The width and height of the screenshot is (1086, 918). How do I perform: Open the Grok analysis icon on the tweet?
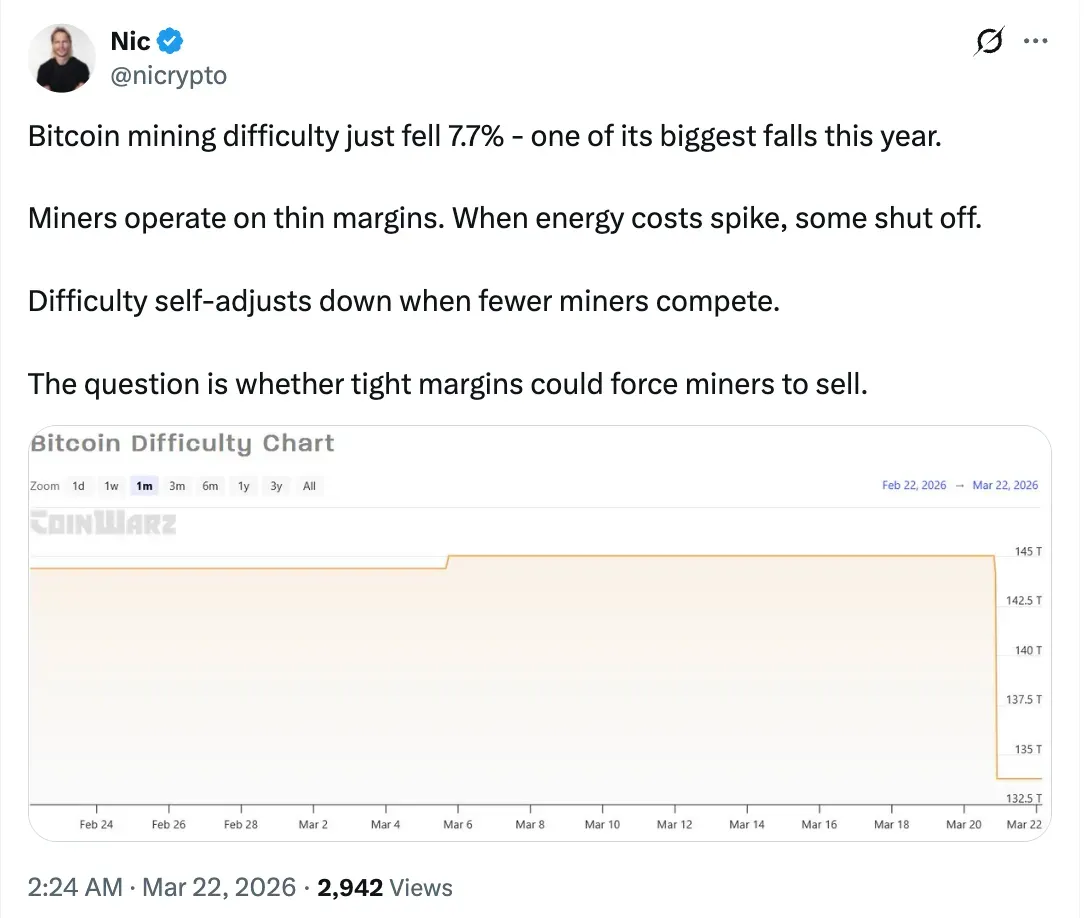(x=988, y=41)
